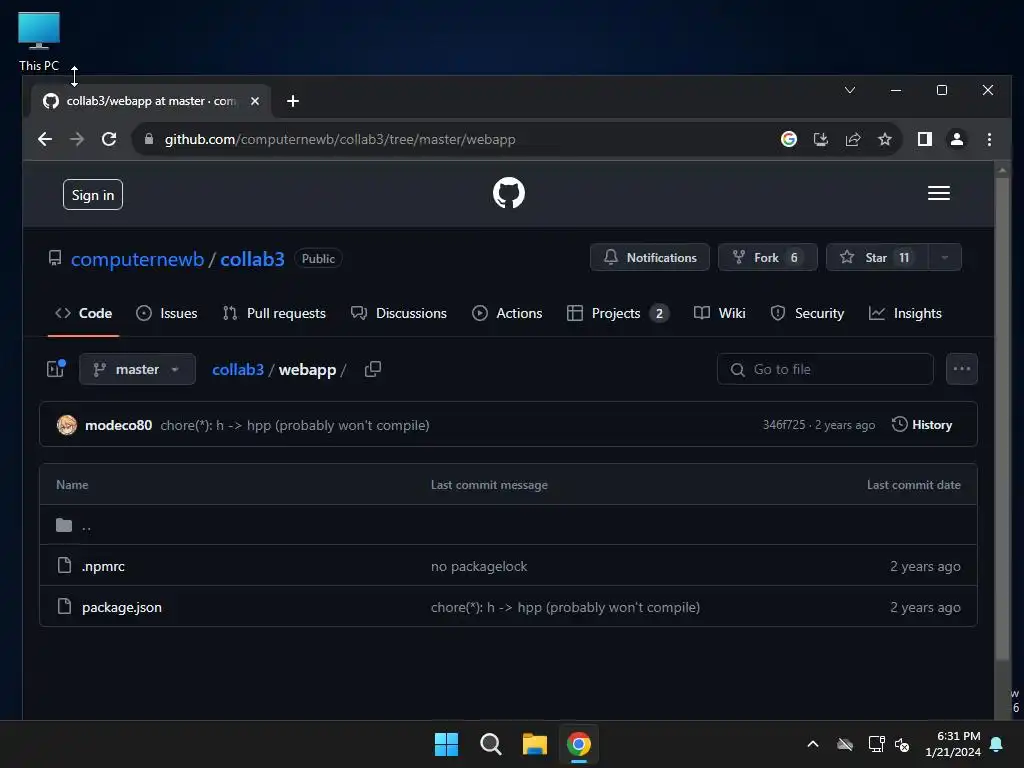Open the .npmrc file
The height and width of the screenshot is (768, 1024).
coord(103,566)
